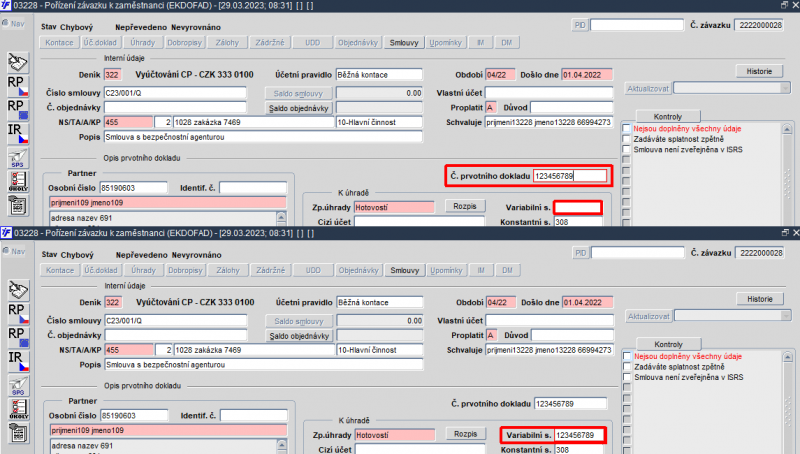
Task: Open dropdown next to Aktualizovat in lower window
Action: click(785, 316)
